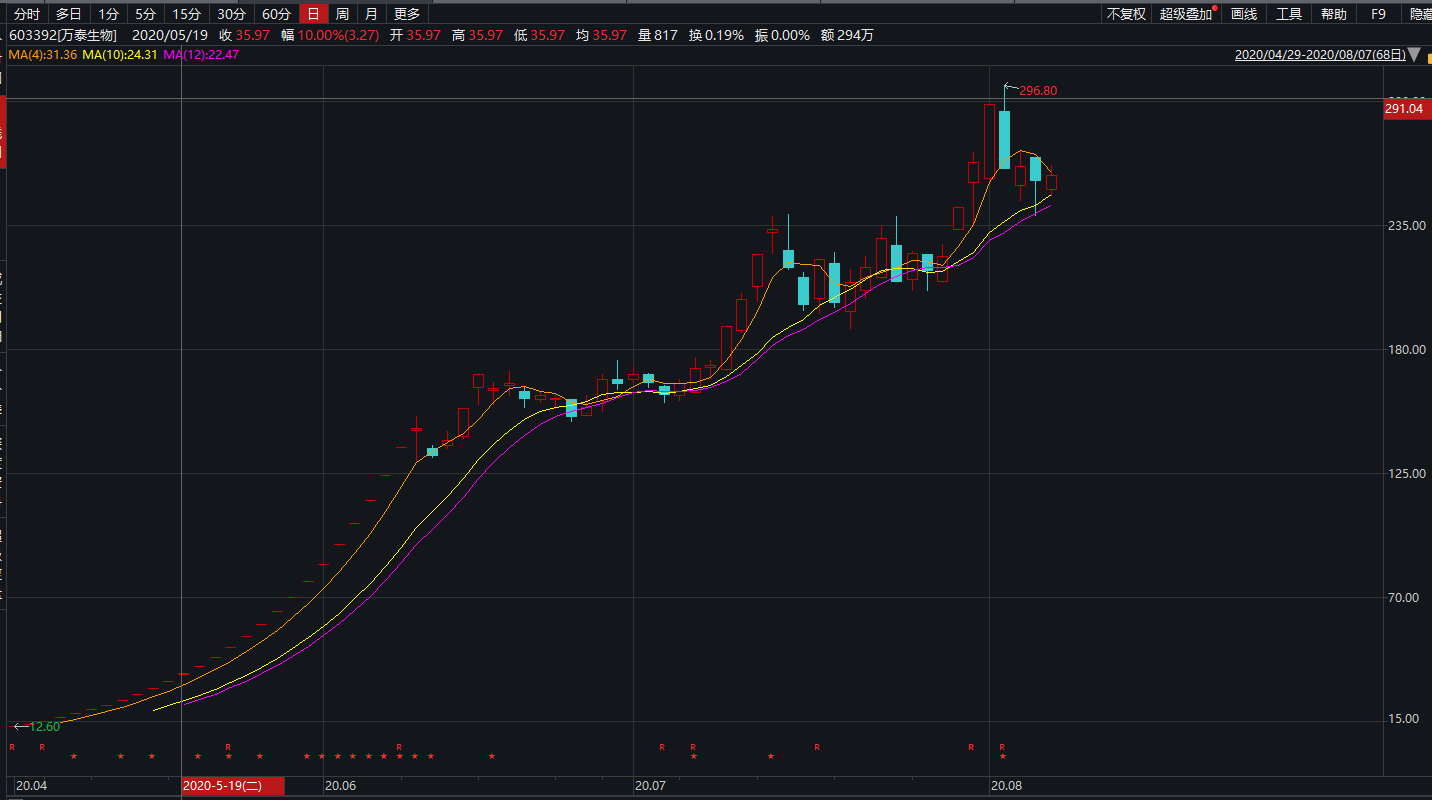Click the 20.08 date axis label
The image size is (1432, 800).
pyautogui.click(x=1007, y=787)
